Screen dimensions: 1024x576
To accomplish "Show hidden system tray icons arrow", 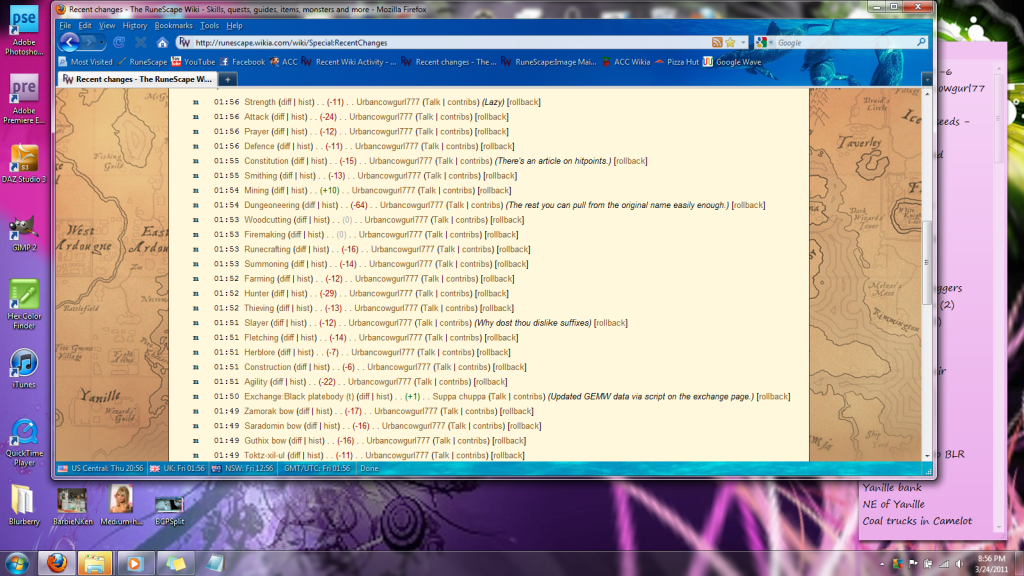I will point(882,564).
